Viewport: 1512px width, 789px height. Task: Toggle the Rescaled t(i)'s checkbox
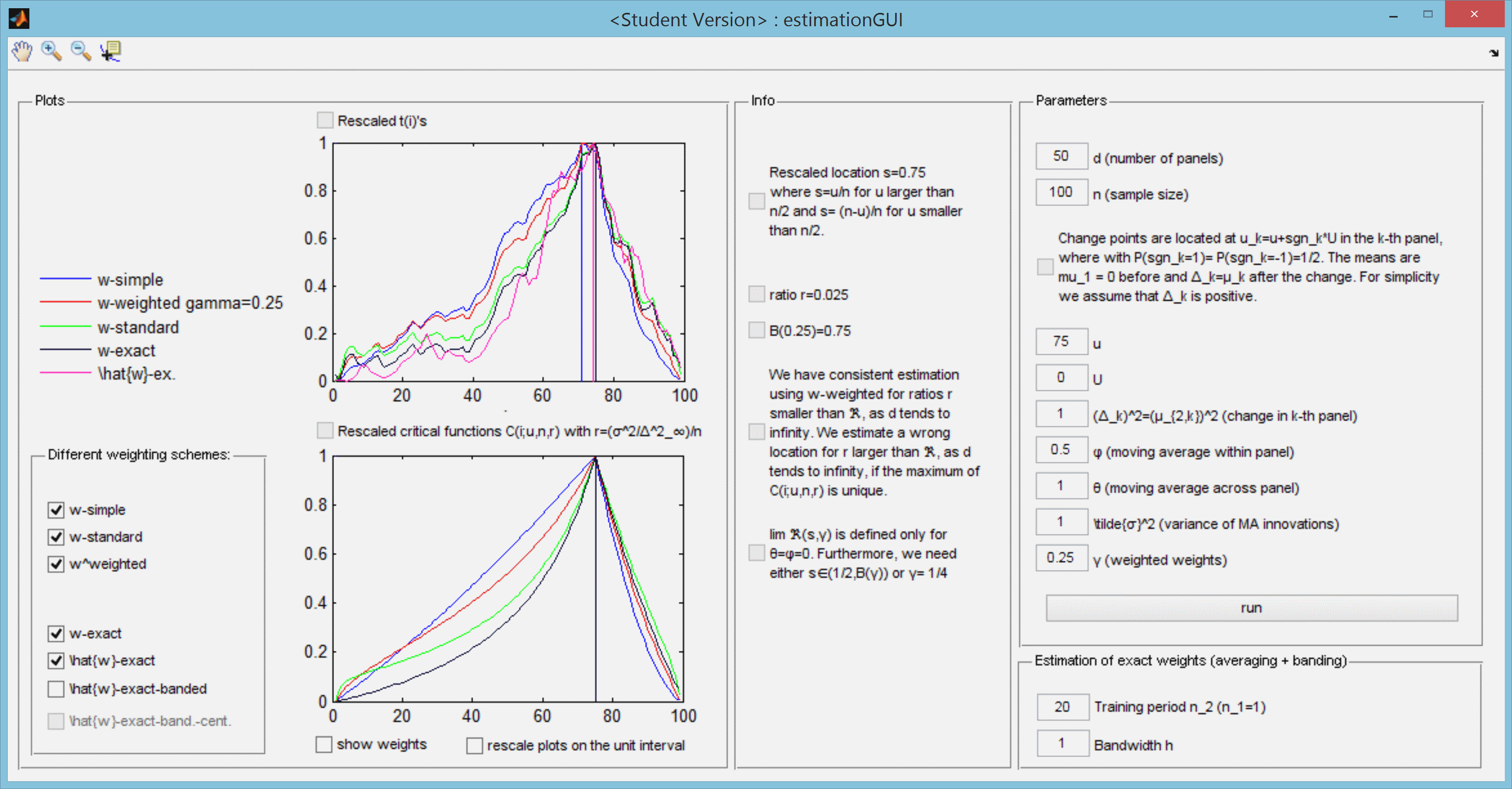[x=325, y=121]
